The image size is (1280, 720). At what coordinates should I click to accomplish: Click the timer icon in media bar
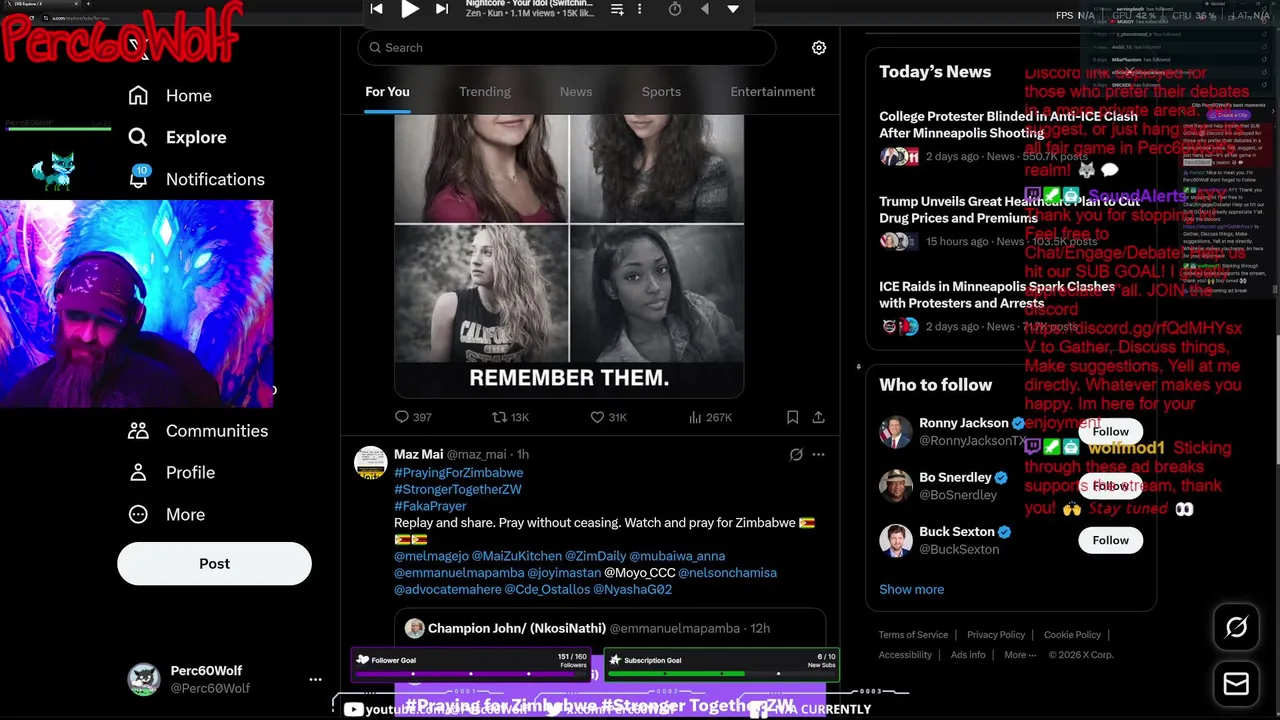click(675, 9)
